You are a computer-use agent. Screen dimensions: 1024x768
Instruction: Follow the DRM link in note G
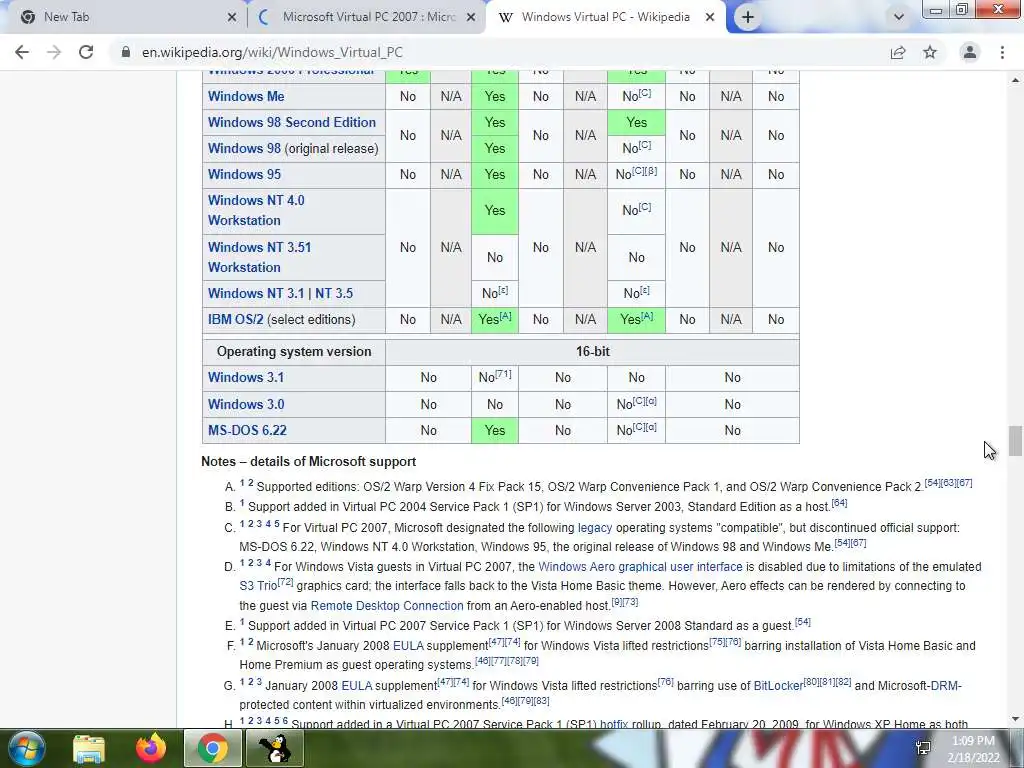point(944,686)
